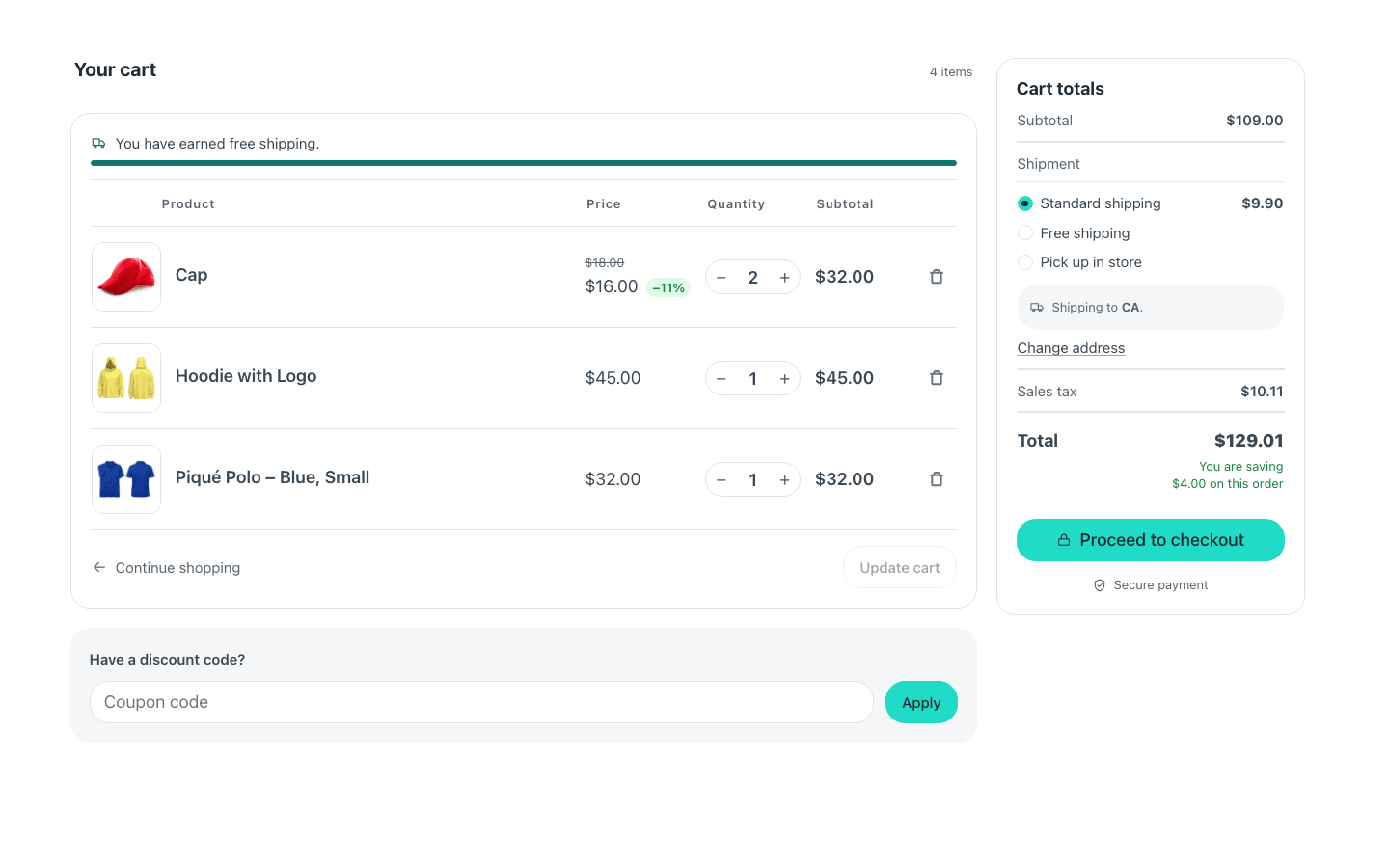Open the Change address link
This screenshot has height=868, width=1389.
[1071, 348]
